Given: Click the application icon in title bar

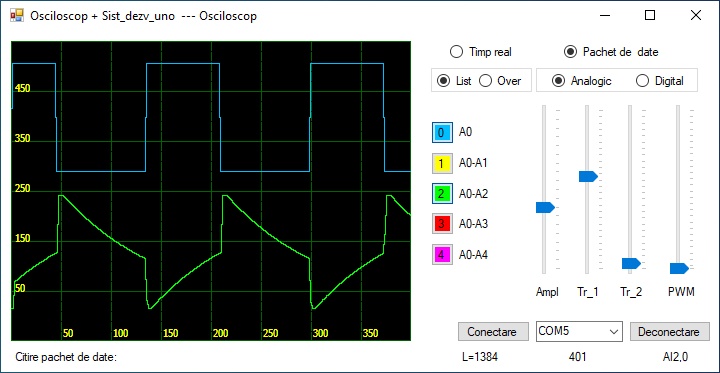Looking at the screenshot, I should coord(17,16).
